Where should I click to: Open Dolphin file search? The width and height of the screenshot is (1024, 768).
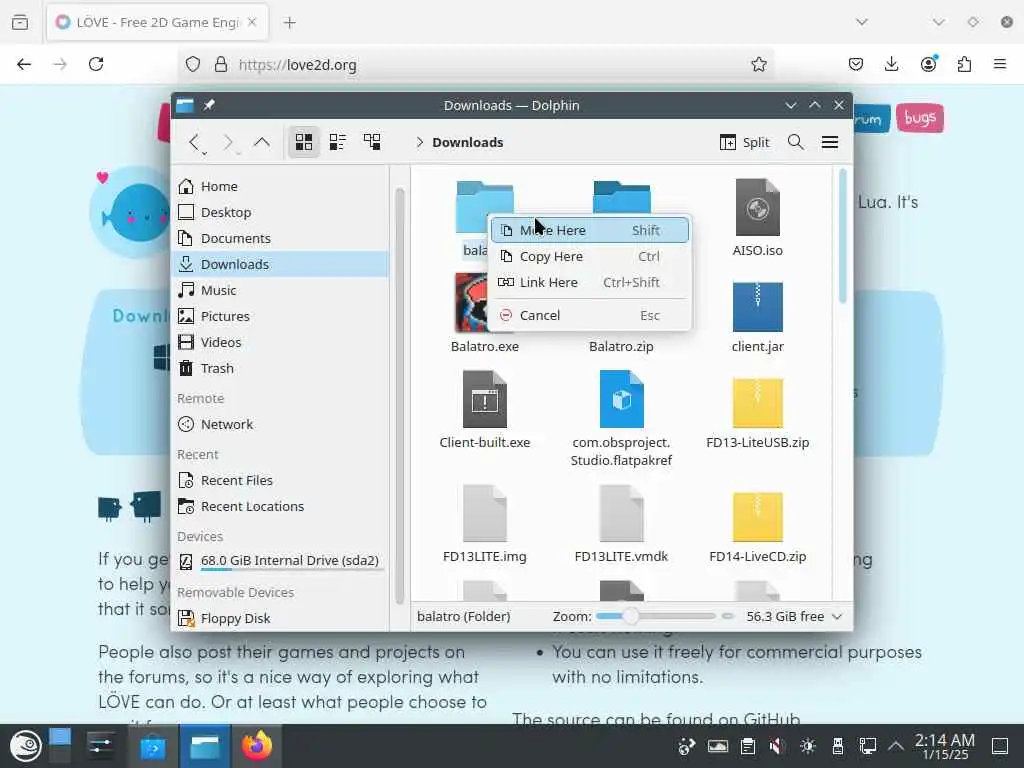[x=795, y=142]
